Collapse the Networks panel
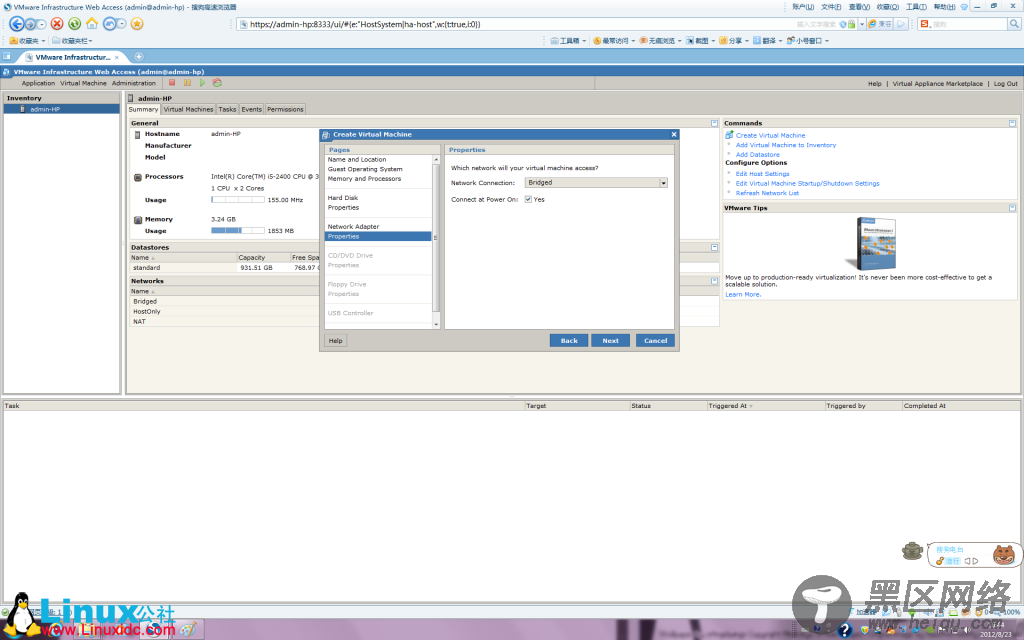 (714, 281)
